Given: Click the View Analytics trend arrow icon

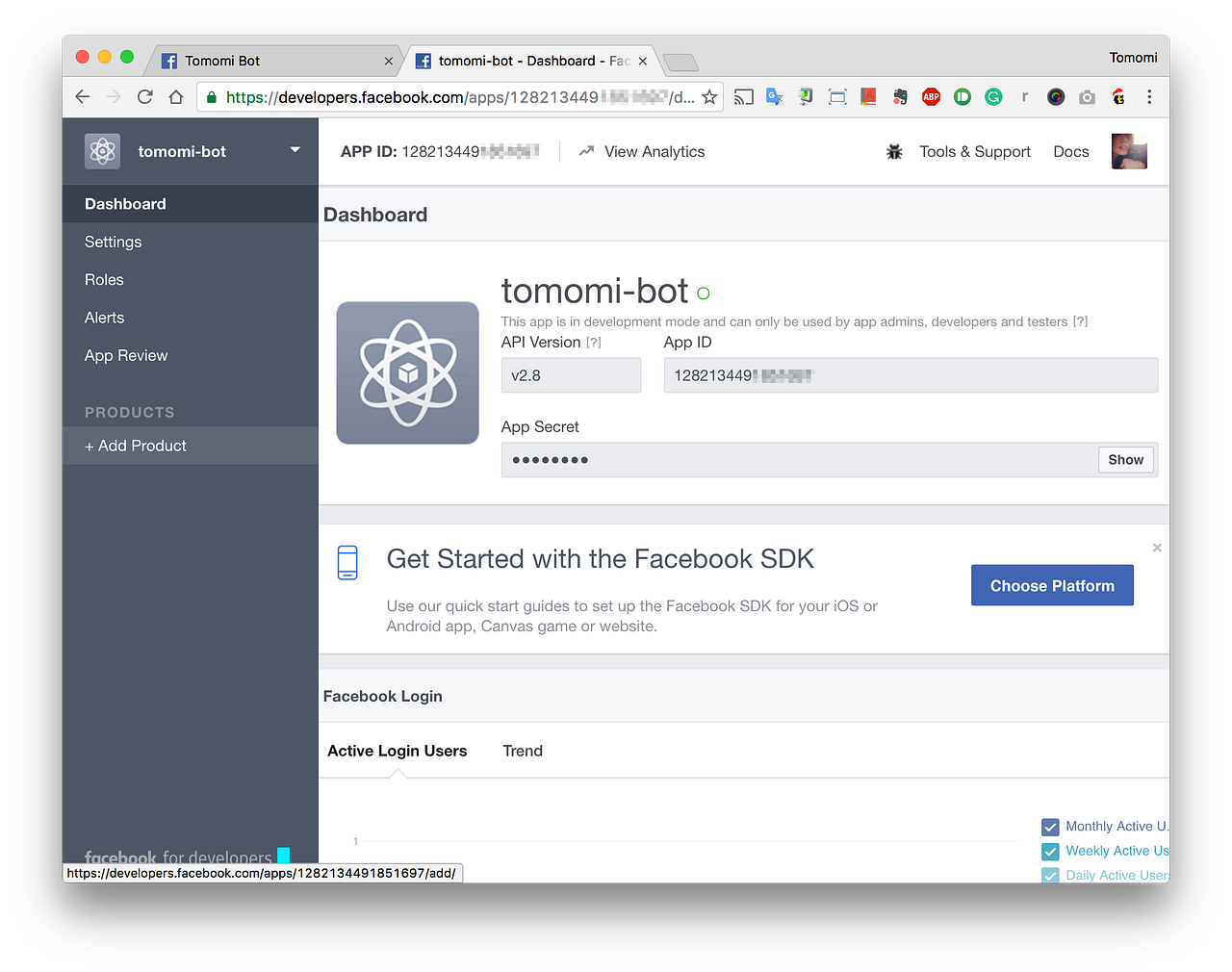Looking at the screenshot, I should [x=586, y=151].
